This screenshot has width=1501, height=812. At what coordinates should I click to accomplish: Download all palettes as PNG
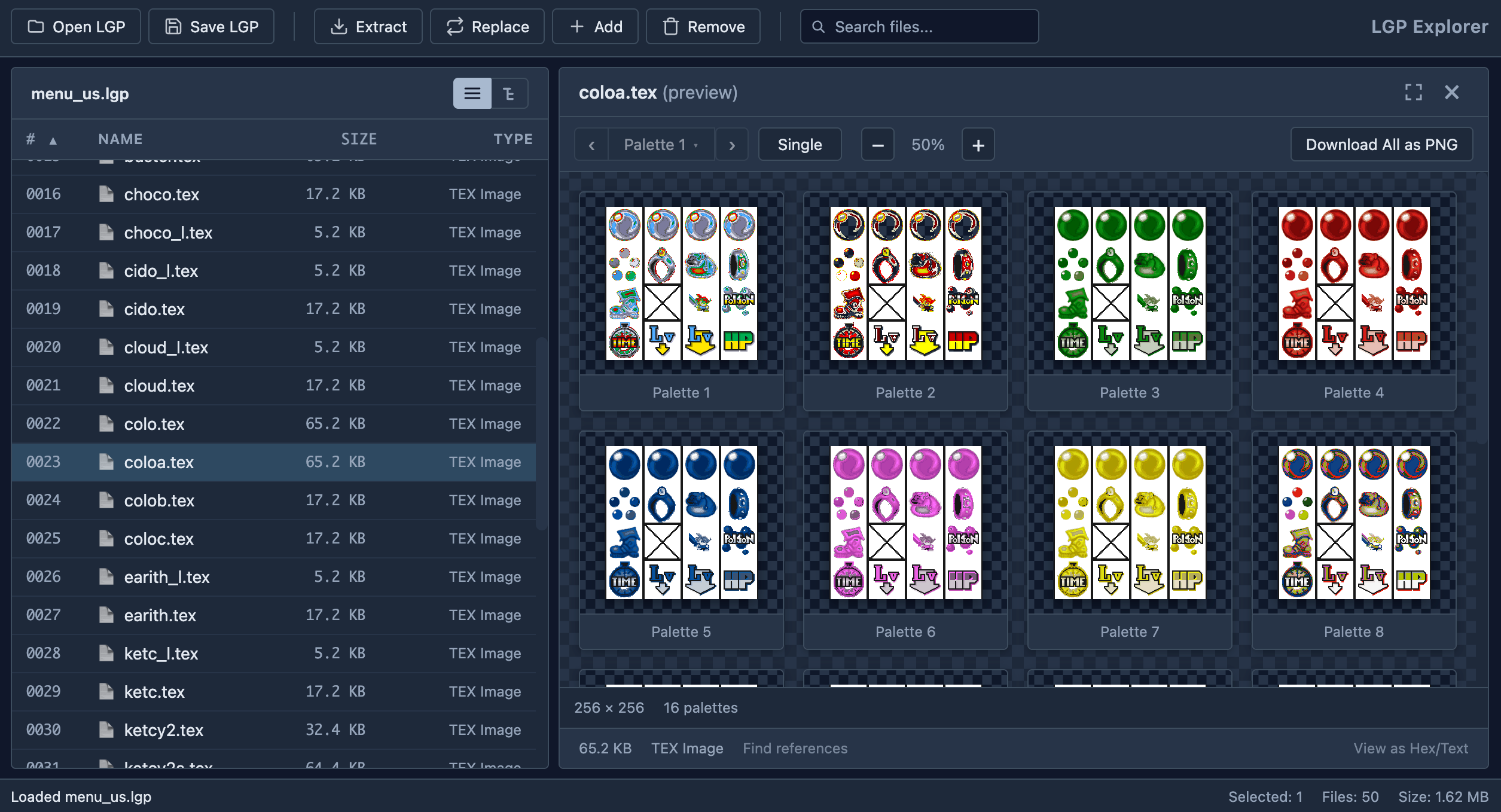point(1382,145)
